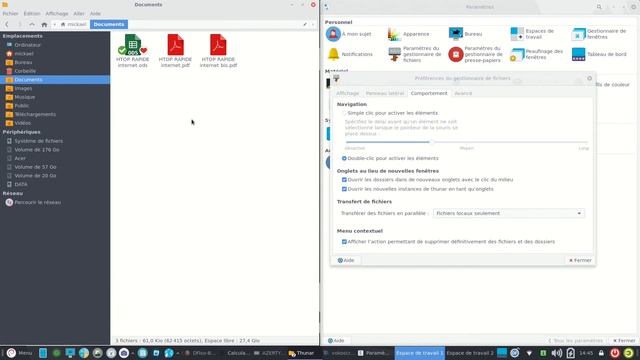
Task: Open Bureau settings in Paramètres
Action: tap(466, 34)
